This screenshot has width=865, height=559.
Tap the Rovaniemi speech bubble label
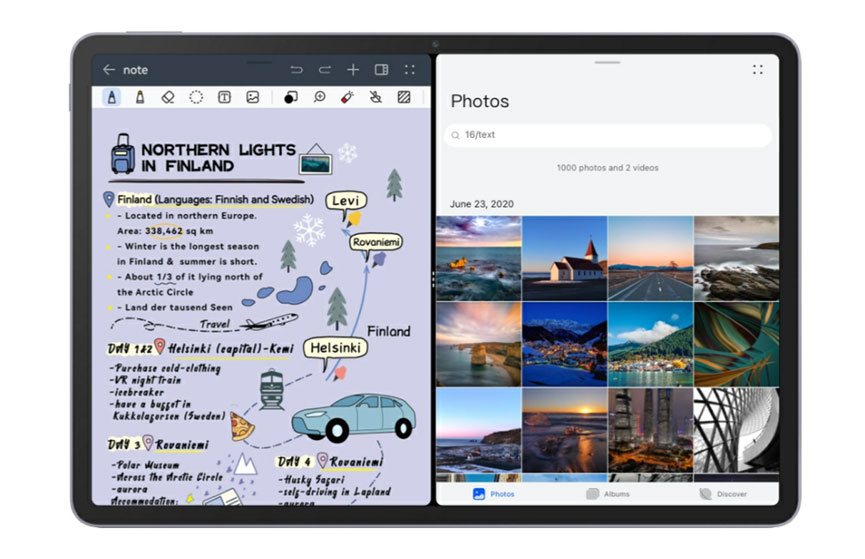point(376,242)
